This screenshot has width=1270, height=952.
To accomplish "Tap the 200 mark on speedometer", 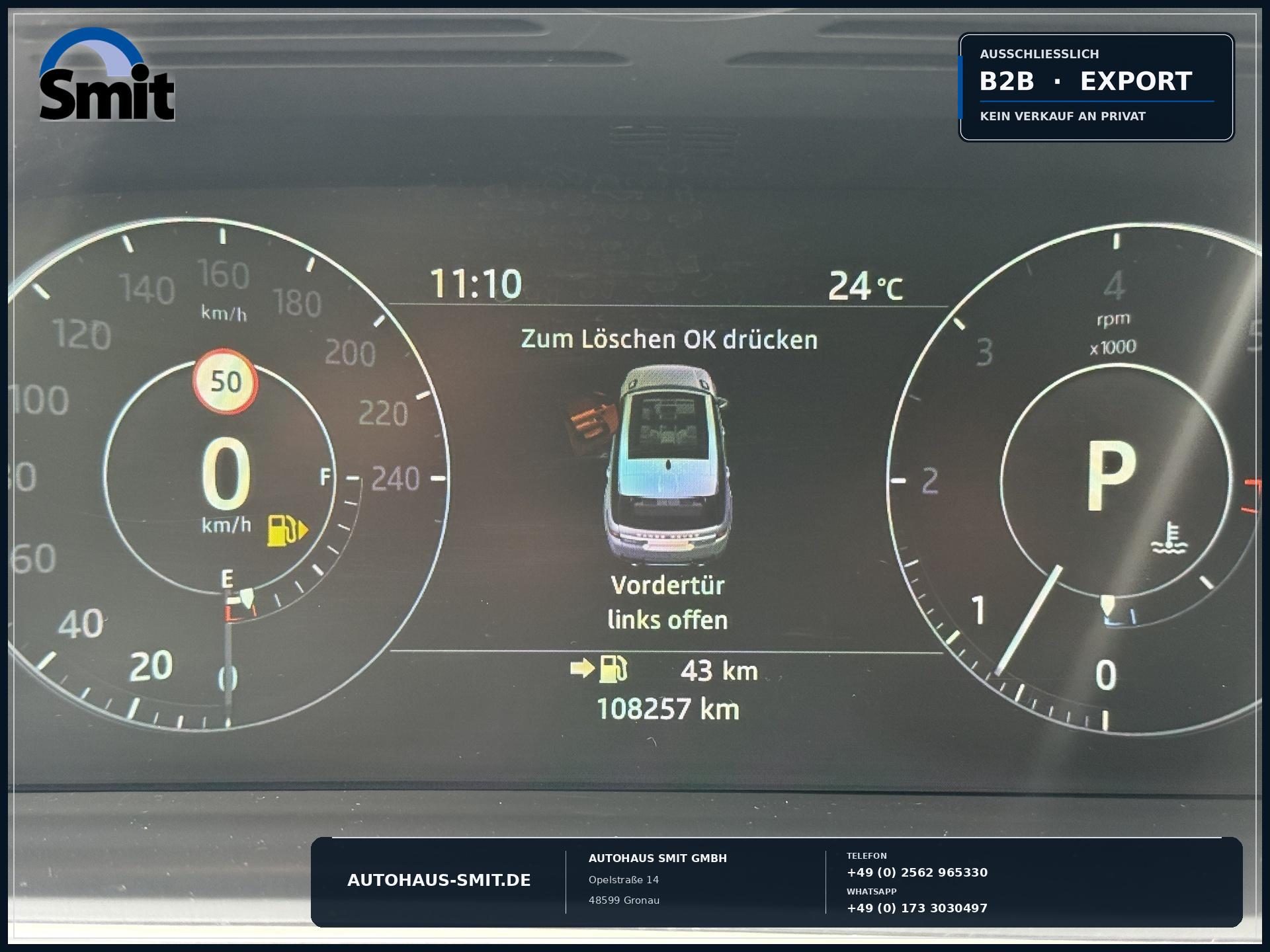I will [x=350, y=354].
